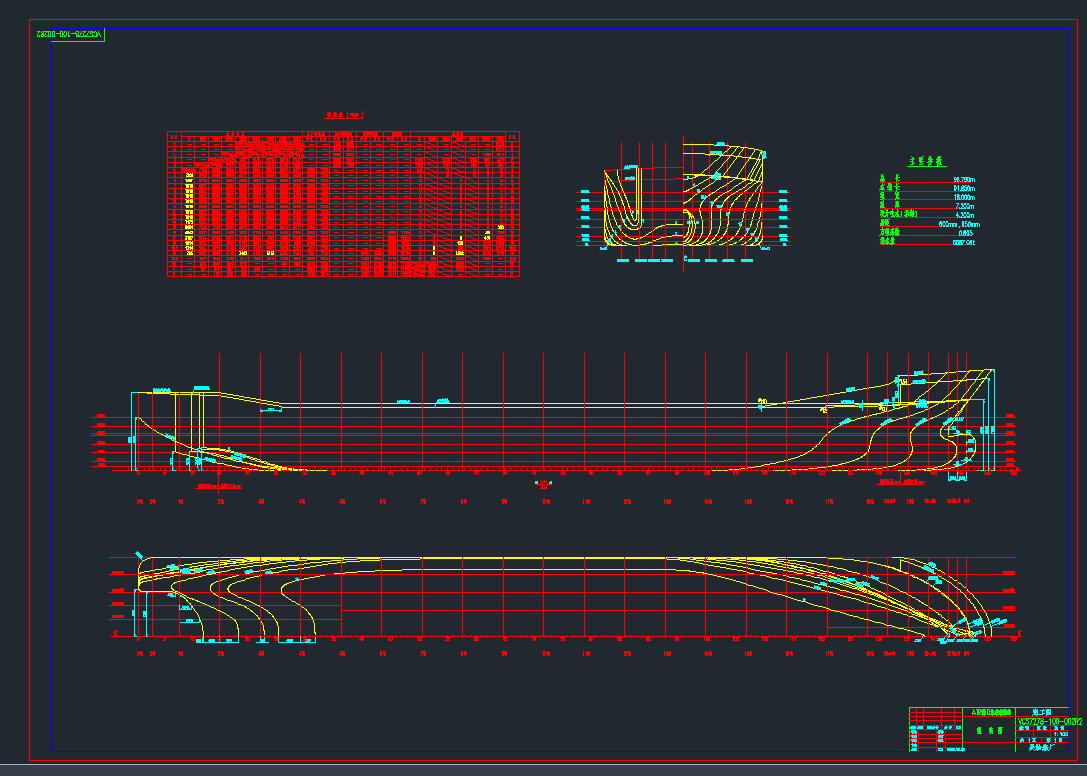Viewport: 1087px width, 776px height.
Task: Click the 18.000m breadth value
Action: 964,197
